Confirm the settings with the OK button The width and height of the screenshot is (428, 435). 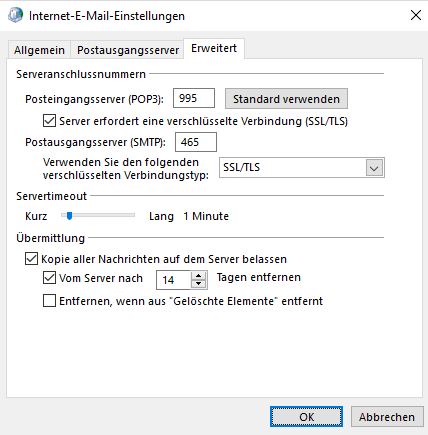pyautogui.click(x=306, y=417)
